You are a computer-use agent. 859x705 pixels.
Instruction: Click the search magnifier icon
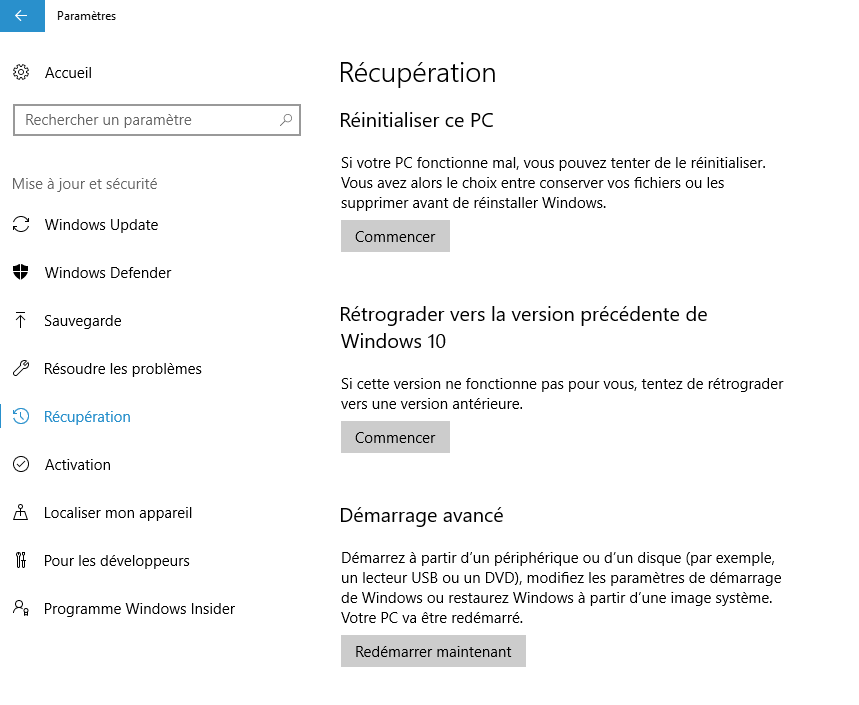[x=286, y=119]
